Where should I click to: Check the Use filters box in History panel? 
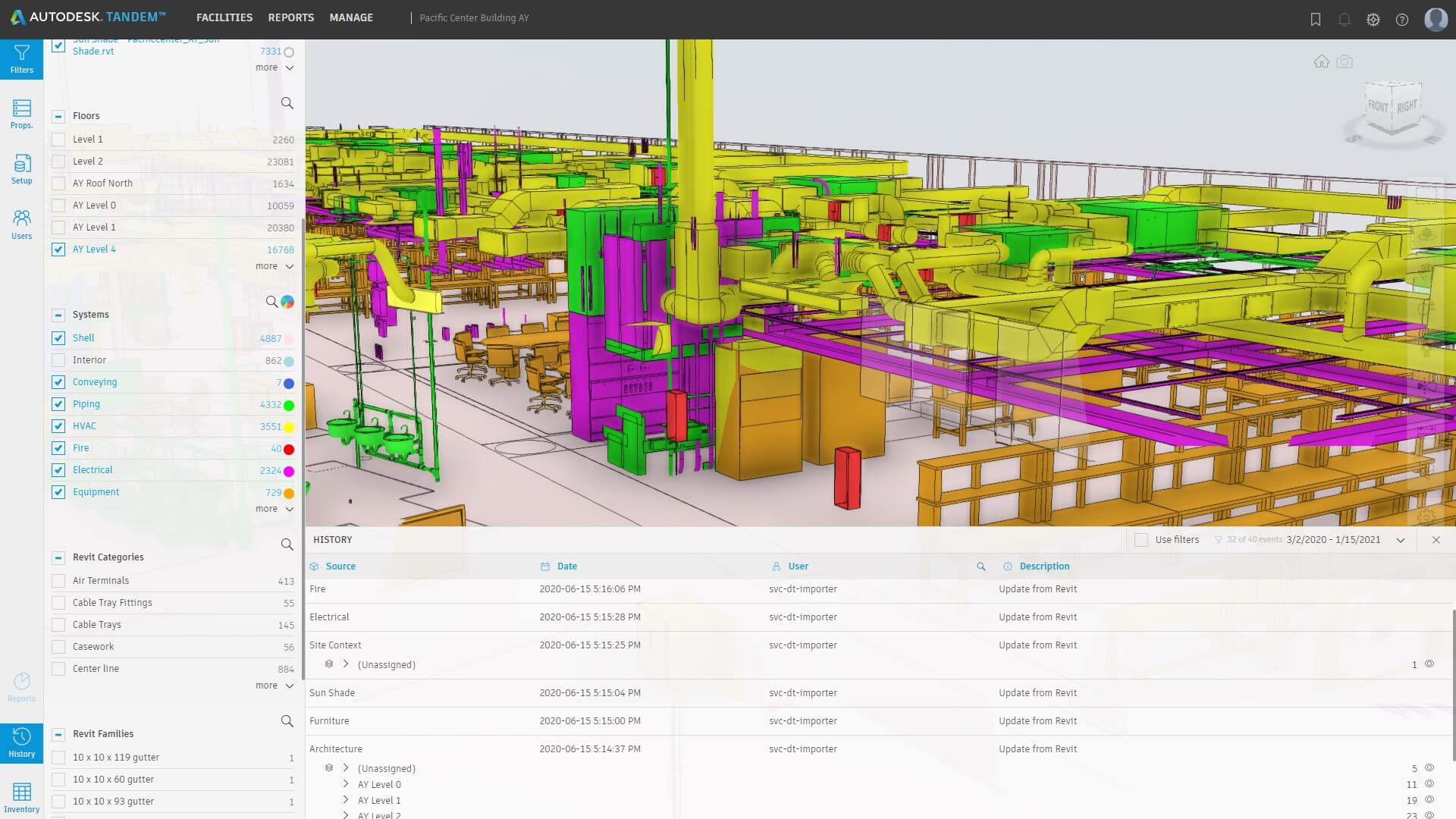(1141, 539)
